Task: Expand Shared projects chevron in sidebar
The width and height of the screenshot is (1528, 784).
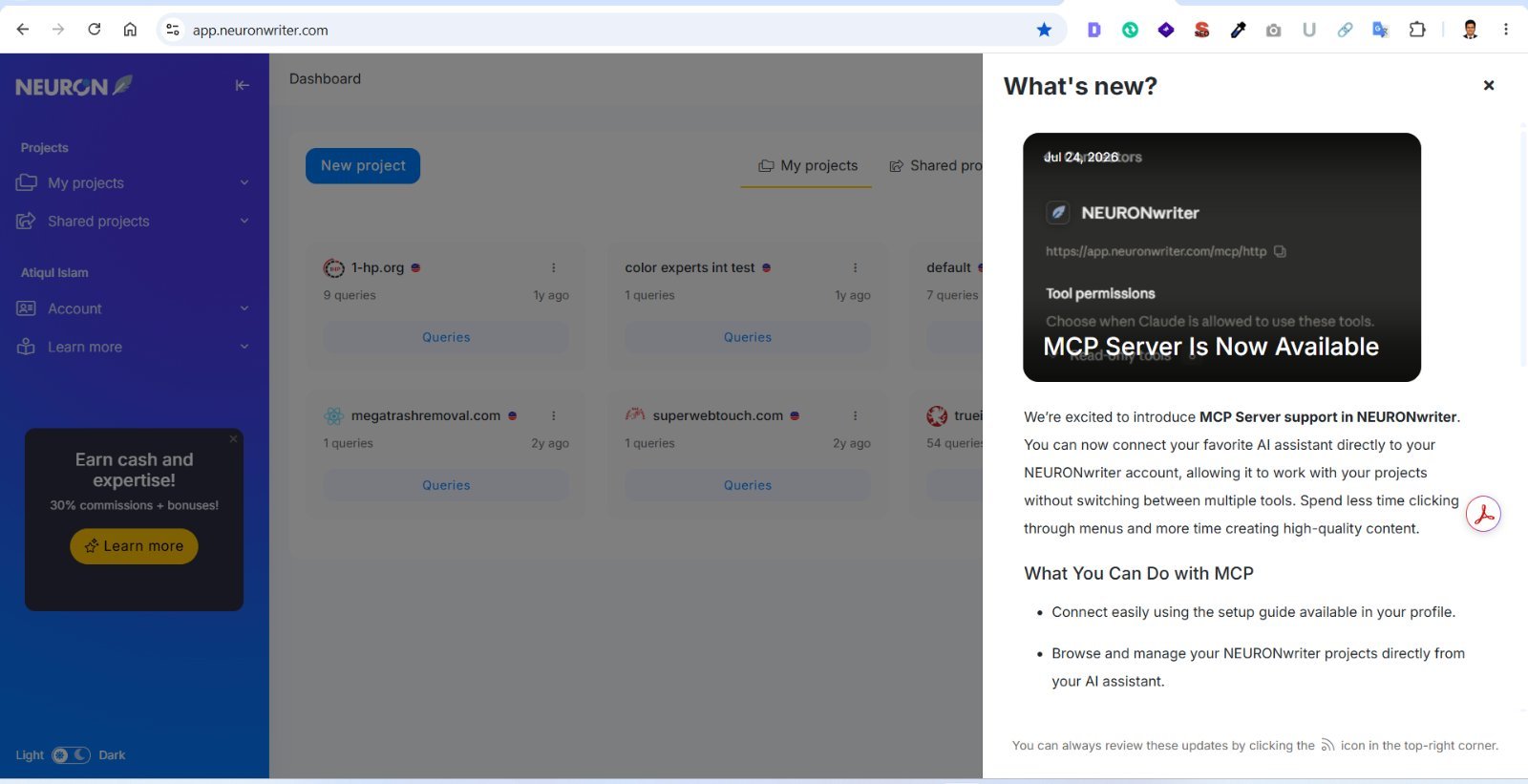Action: coord(244,221)
